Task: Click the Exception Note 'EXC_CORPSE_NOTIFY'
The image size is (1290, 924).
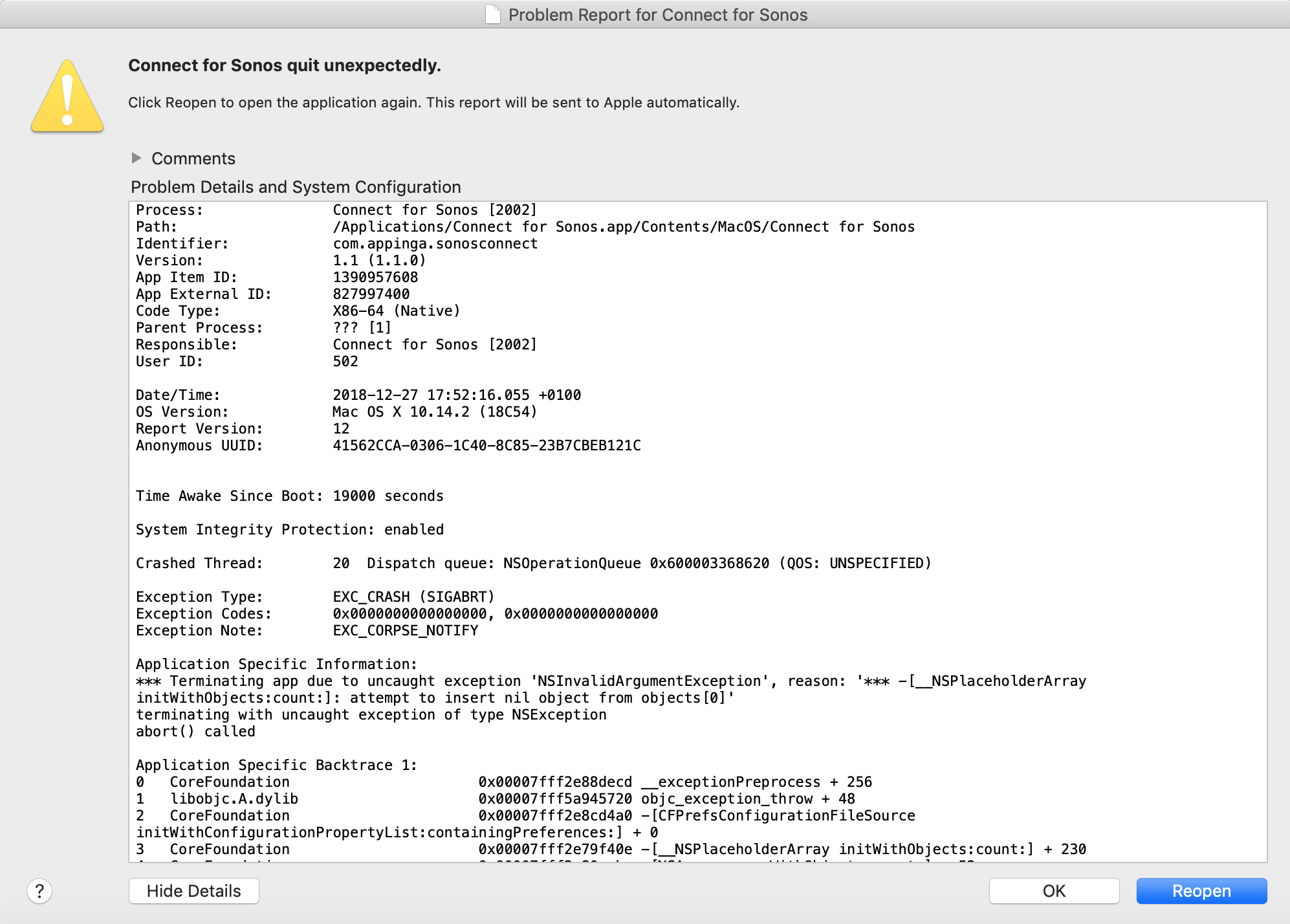Action: (406, 630)
